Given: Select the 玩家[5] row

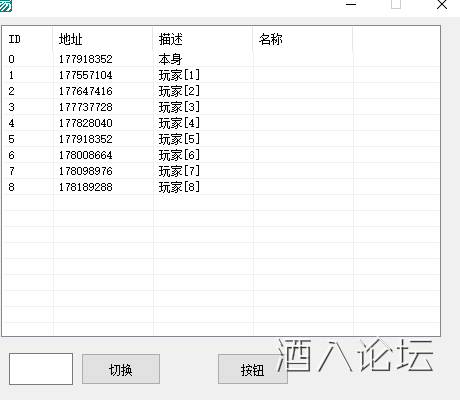Looking at the screenshot, I should click(x=221, y=139).
